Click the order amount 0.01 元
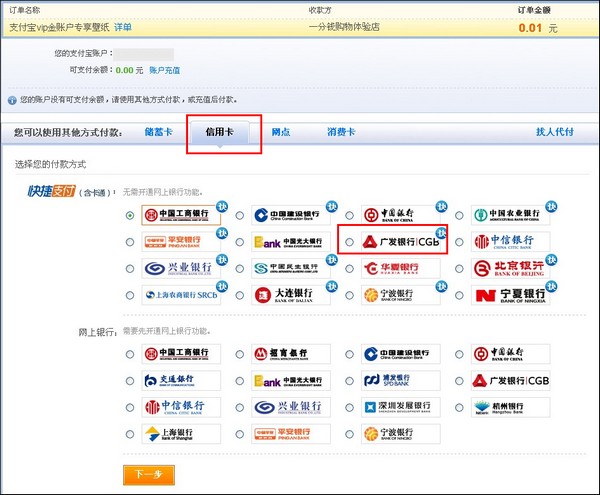600x495 pixels. (x=538, y=28)
